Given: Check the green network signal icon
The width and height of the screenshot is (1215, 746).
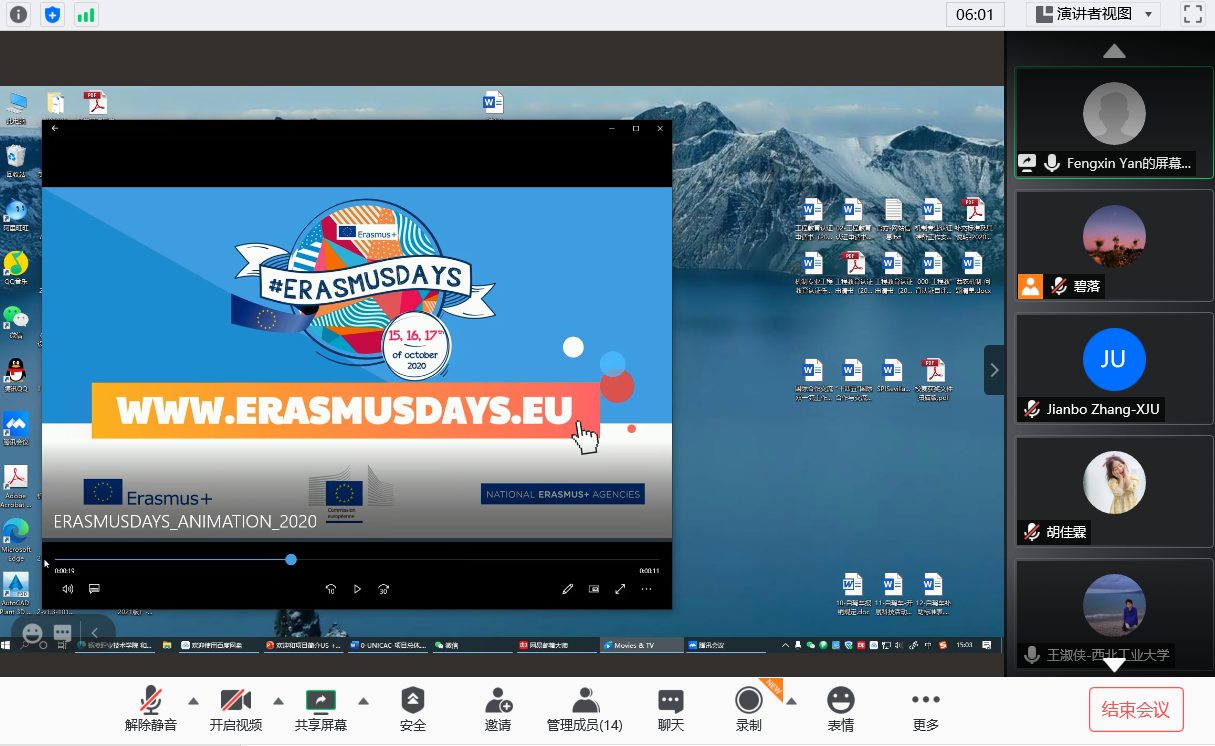Looking at the screenshot, I should pyautogui.click(x=86, y=14).
